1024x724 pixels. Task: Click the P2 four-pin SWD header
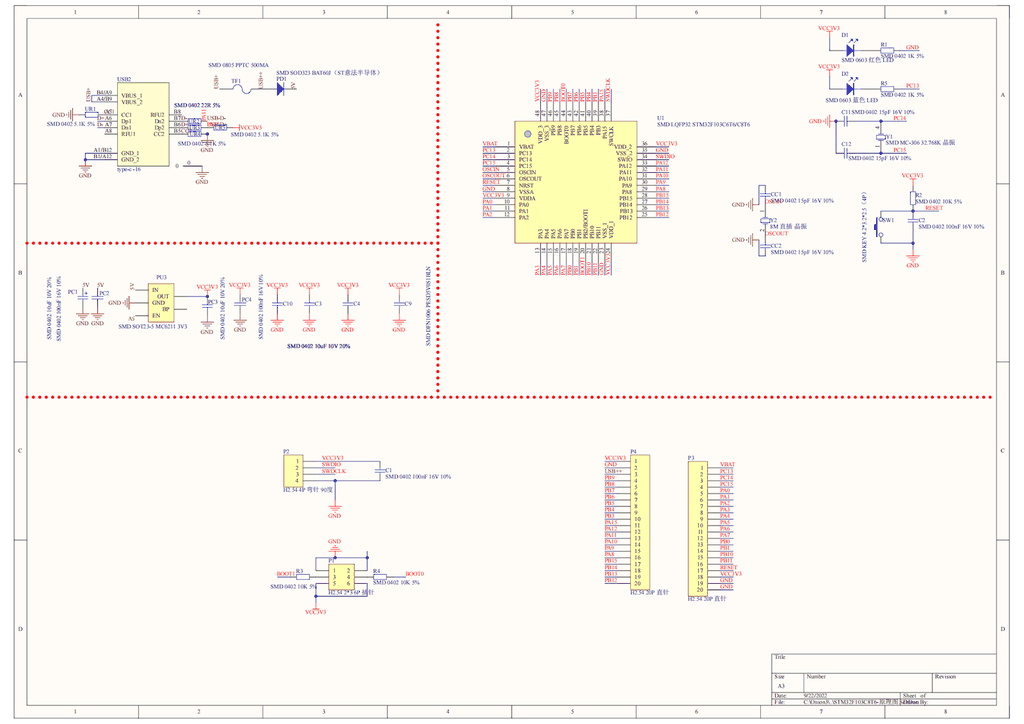293,471
